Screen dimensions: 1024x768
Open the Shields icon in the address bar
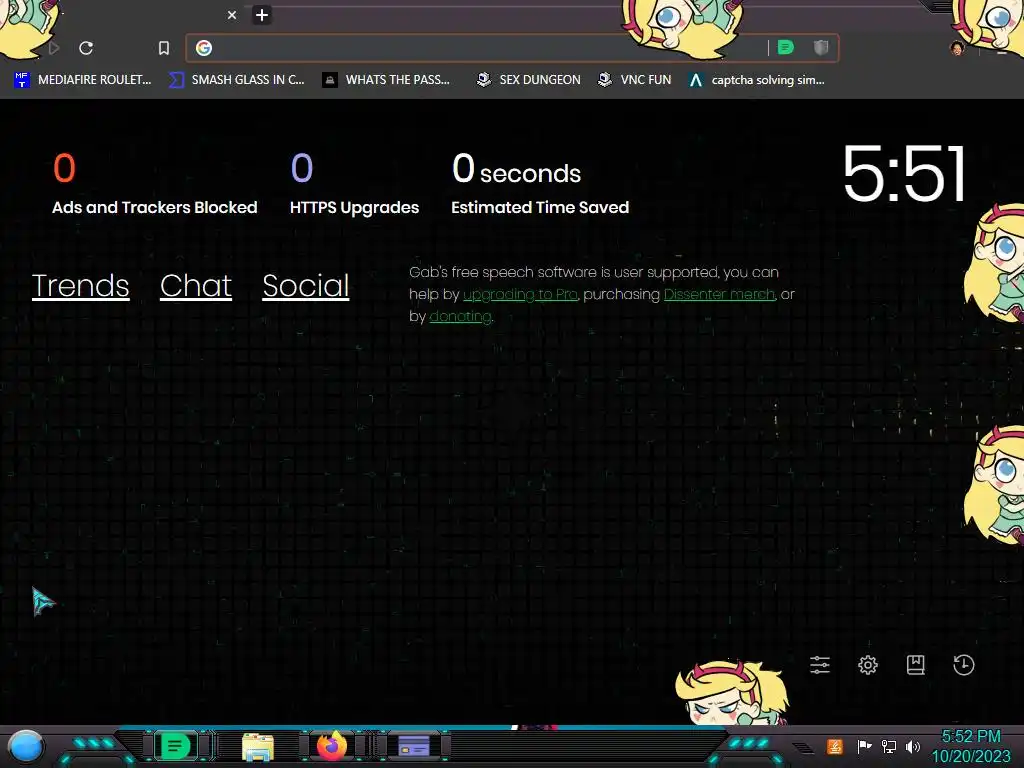coord(821,47)
